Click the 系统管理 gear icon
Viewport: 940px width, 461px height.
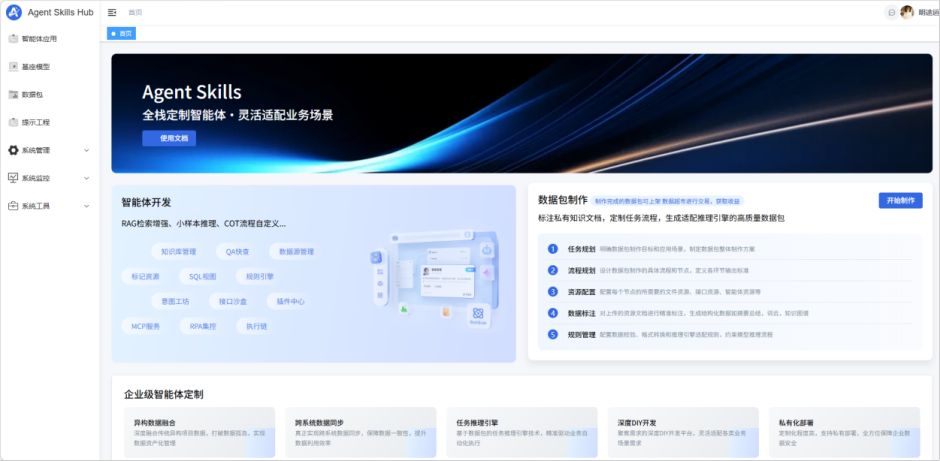[x=13, y=150]
